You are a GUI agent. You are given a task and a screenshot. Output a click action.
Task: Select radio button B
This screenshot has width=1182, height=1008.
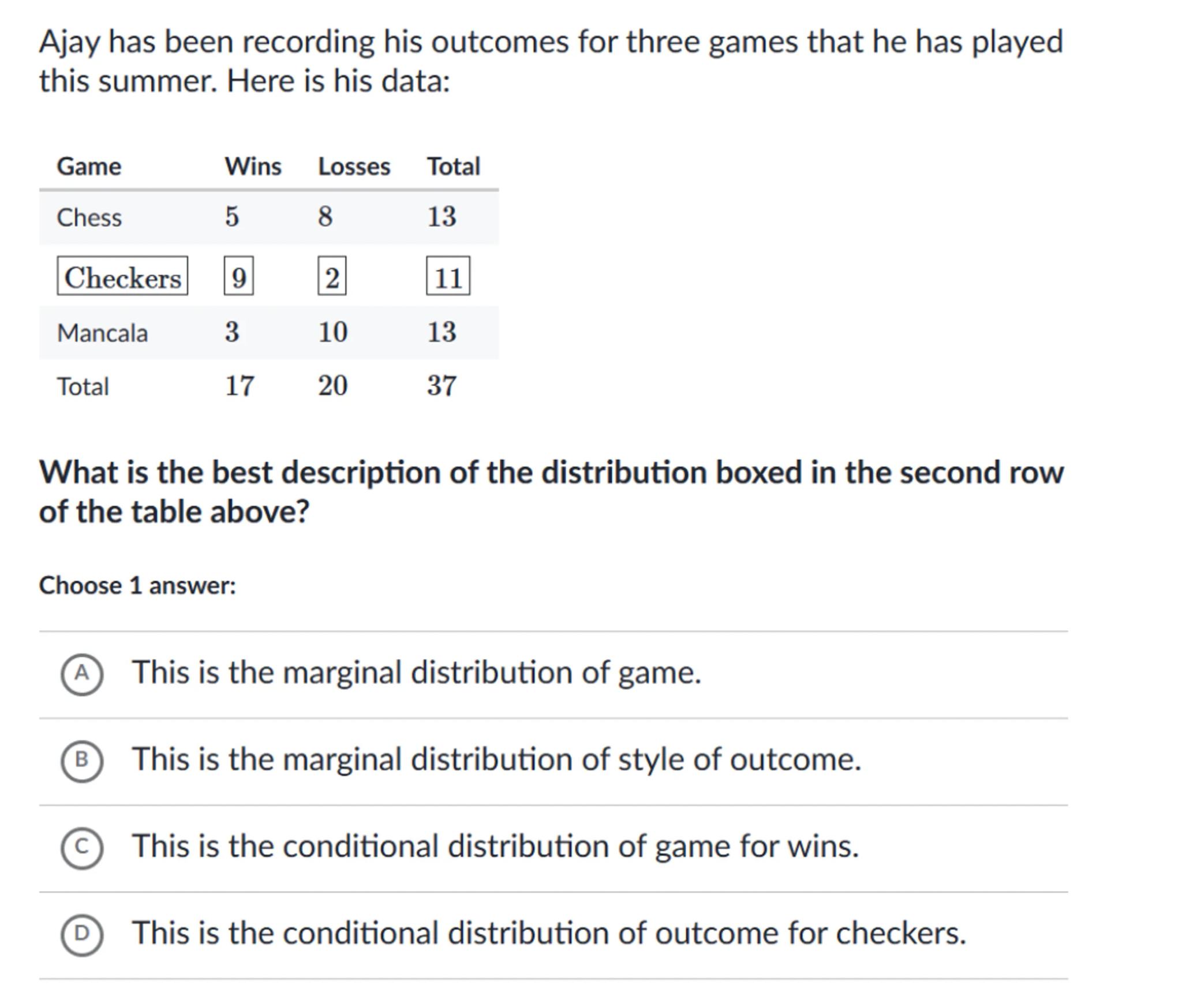tap(82, 760)
